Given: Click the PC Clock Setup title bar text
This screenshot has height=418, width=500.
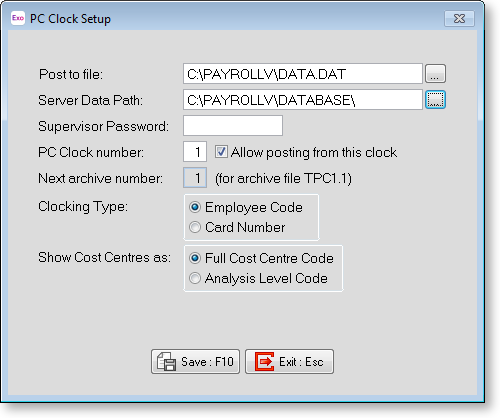Looking at the screenshot, I should 70,19.
